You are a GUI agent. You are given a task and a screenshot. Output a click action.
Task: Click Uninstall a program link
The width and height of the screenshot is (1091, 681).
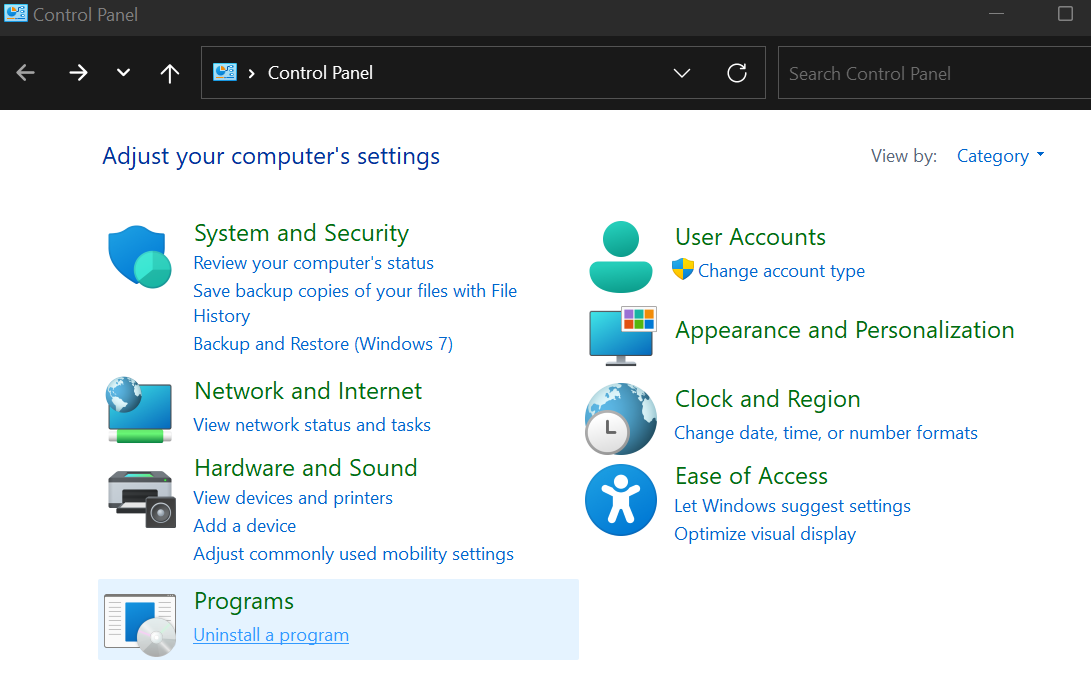(271, 635)
